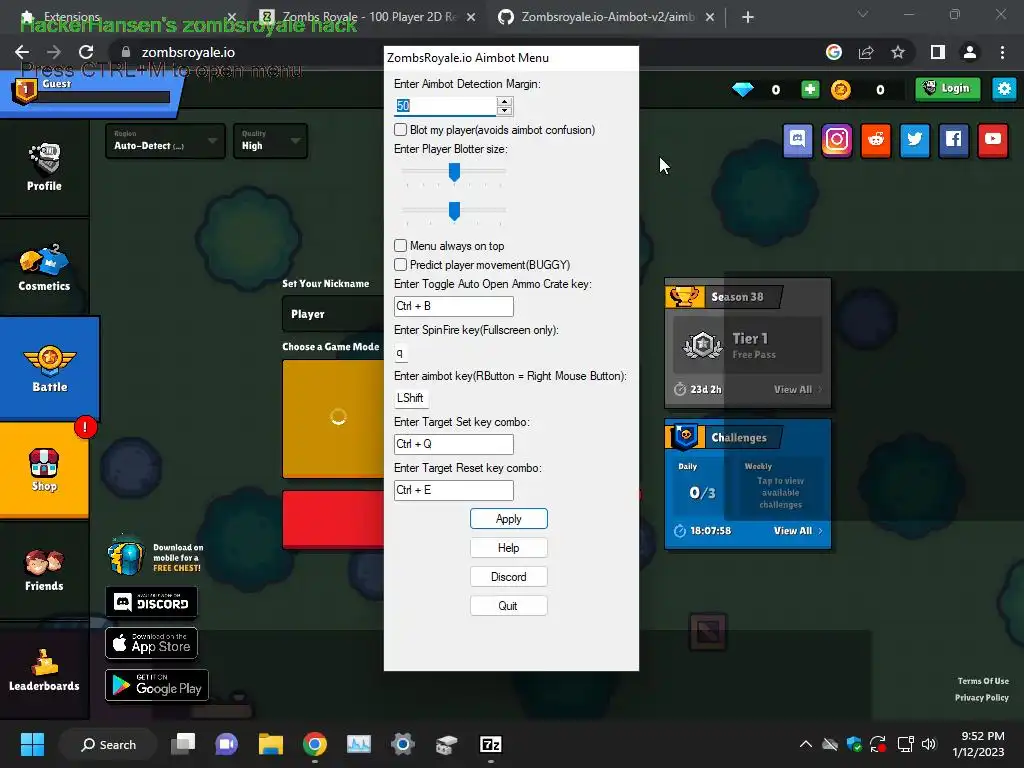Select the Battle sidebar icon
This screenshot has width=1024, height=768.
click(50, 368)
